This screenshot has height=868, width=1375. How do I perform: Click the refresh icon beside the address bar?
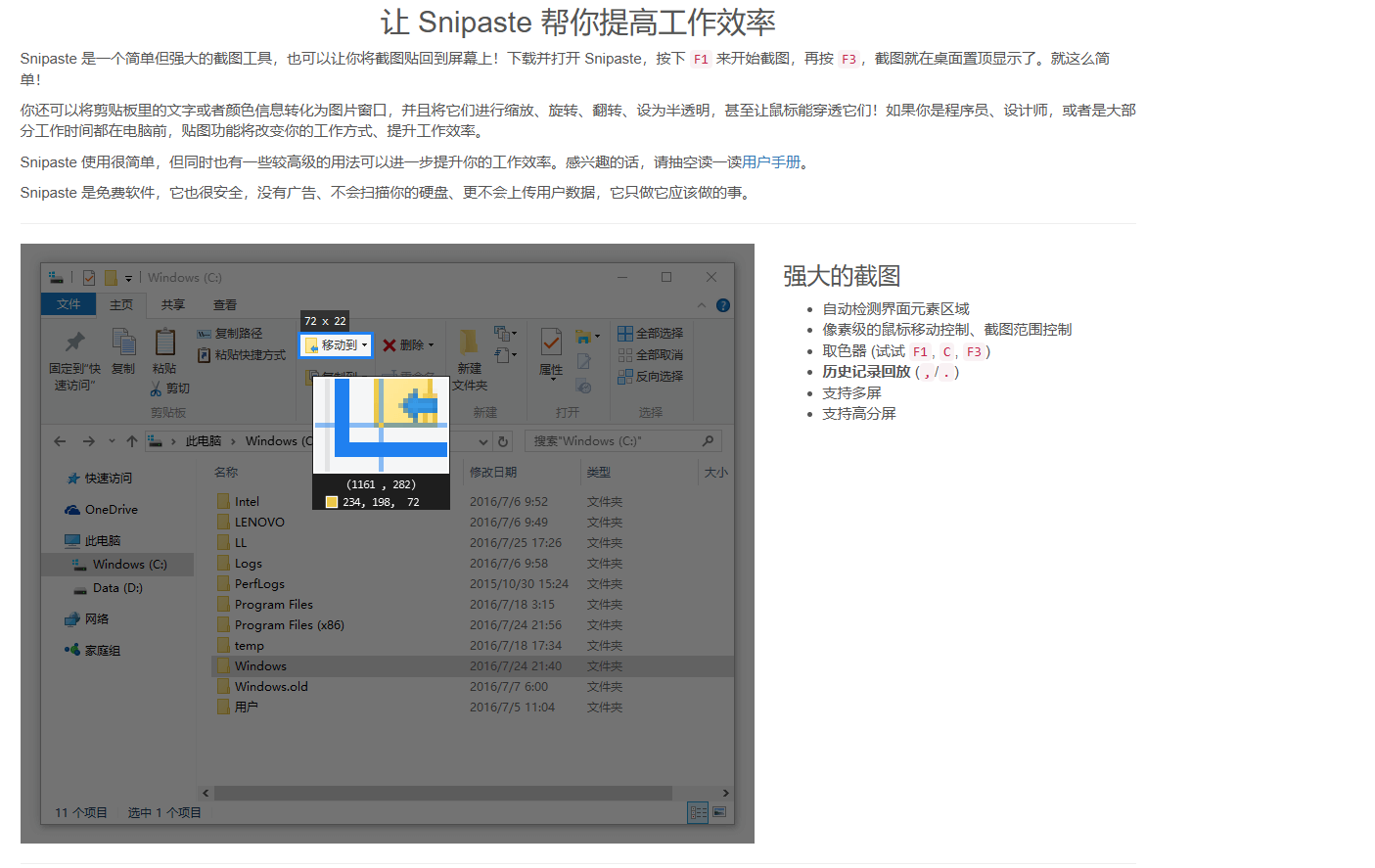click(x=503, y=441)
